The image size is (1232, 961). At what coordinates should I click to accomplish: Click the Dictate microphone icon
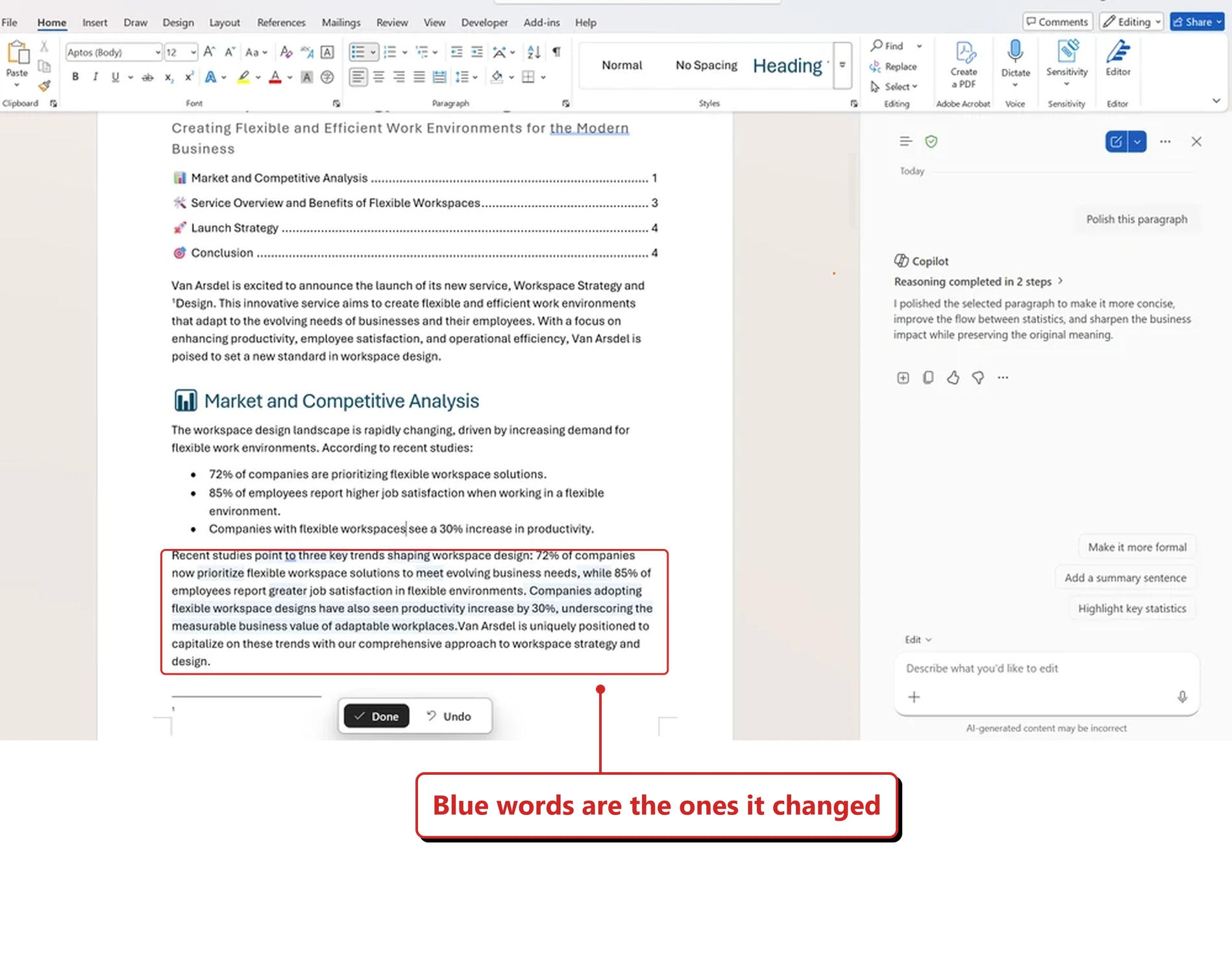1015,51
